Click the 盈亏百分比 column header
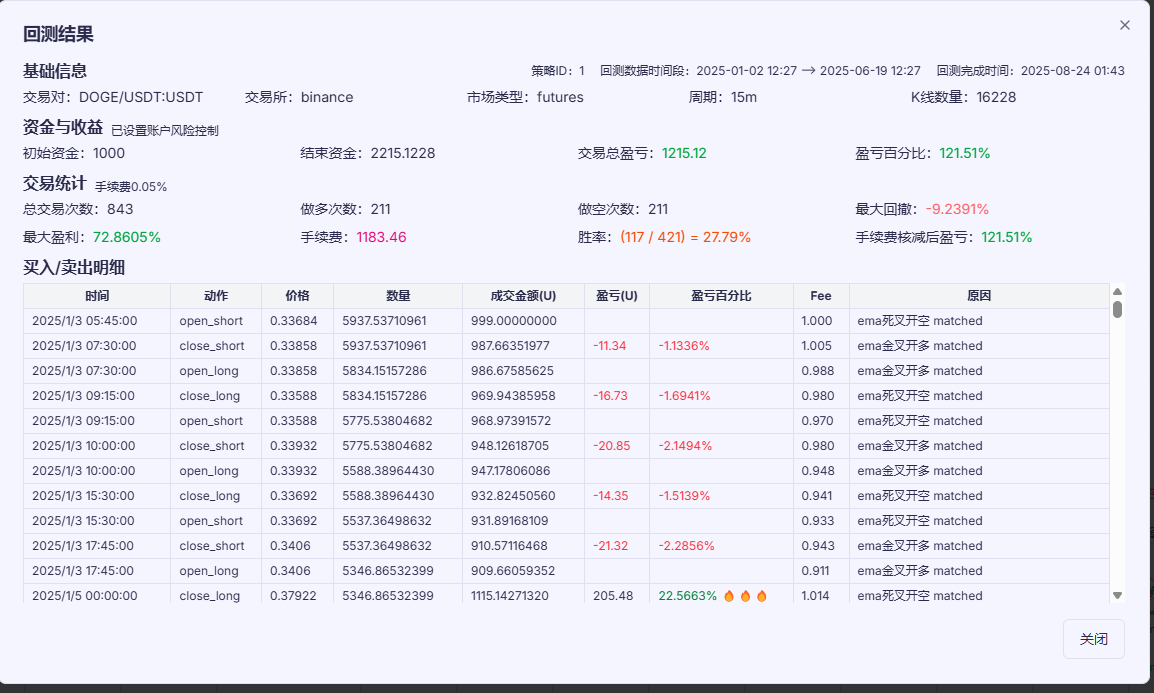This screenshot has width=1154, height=693. click(x=721, y=296)
